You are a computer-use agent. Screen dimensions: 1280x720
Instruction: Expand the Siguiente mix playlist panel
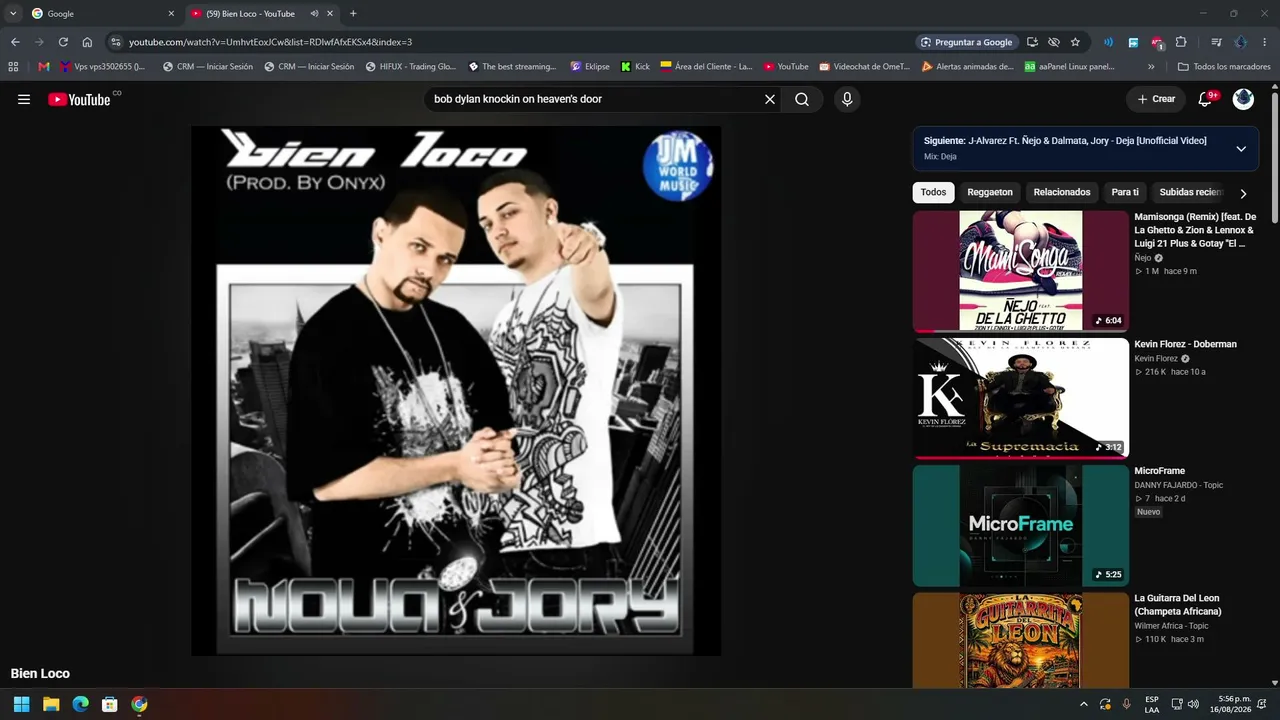coord(1241,149)
